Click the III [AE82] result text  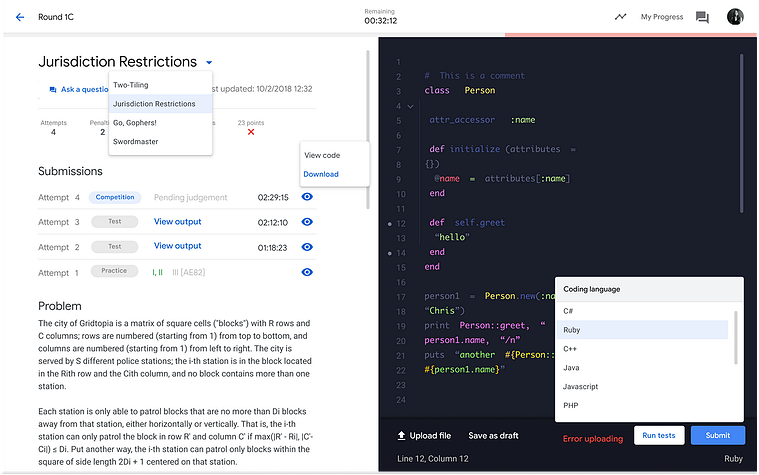[188, 273]
